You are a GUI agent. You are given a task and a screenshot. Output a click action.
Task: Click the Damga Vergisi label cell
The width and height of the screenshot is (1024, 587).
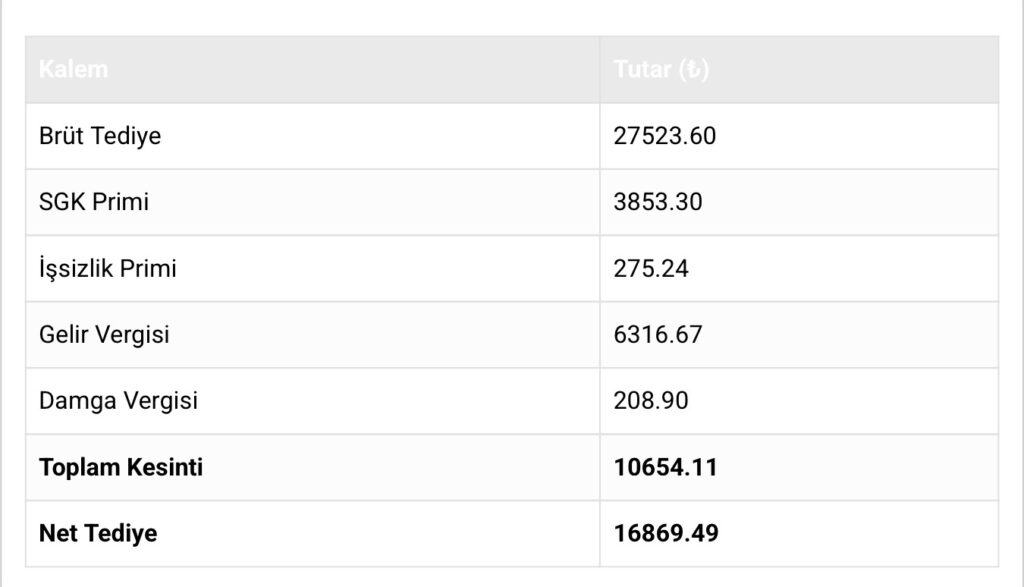click(x=118, y=401)
